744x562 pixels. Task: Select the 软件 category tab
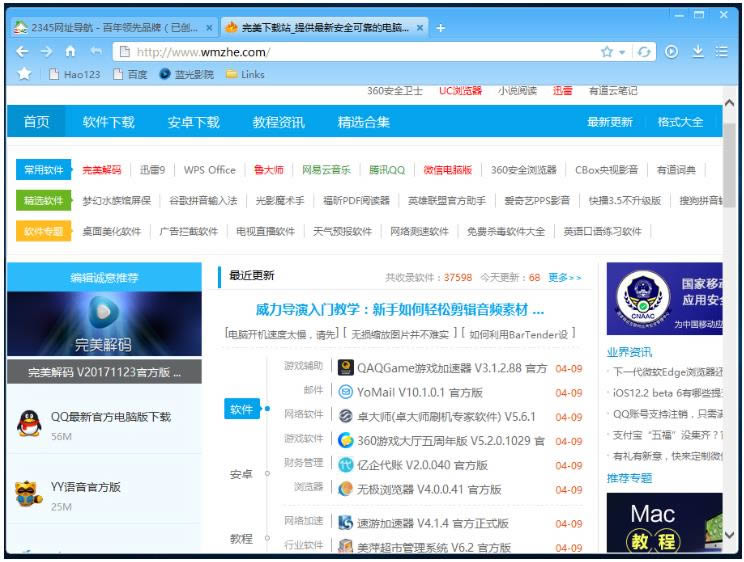tap(242, 409)
